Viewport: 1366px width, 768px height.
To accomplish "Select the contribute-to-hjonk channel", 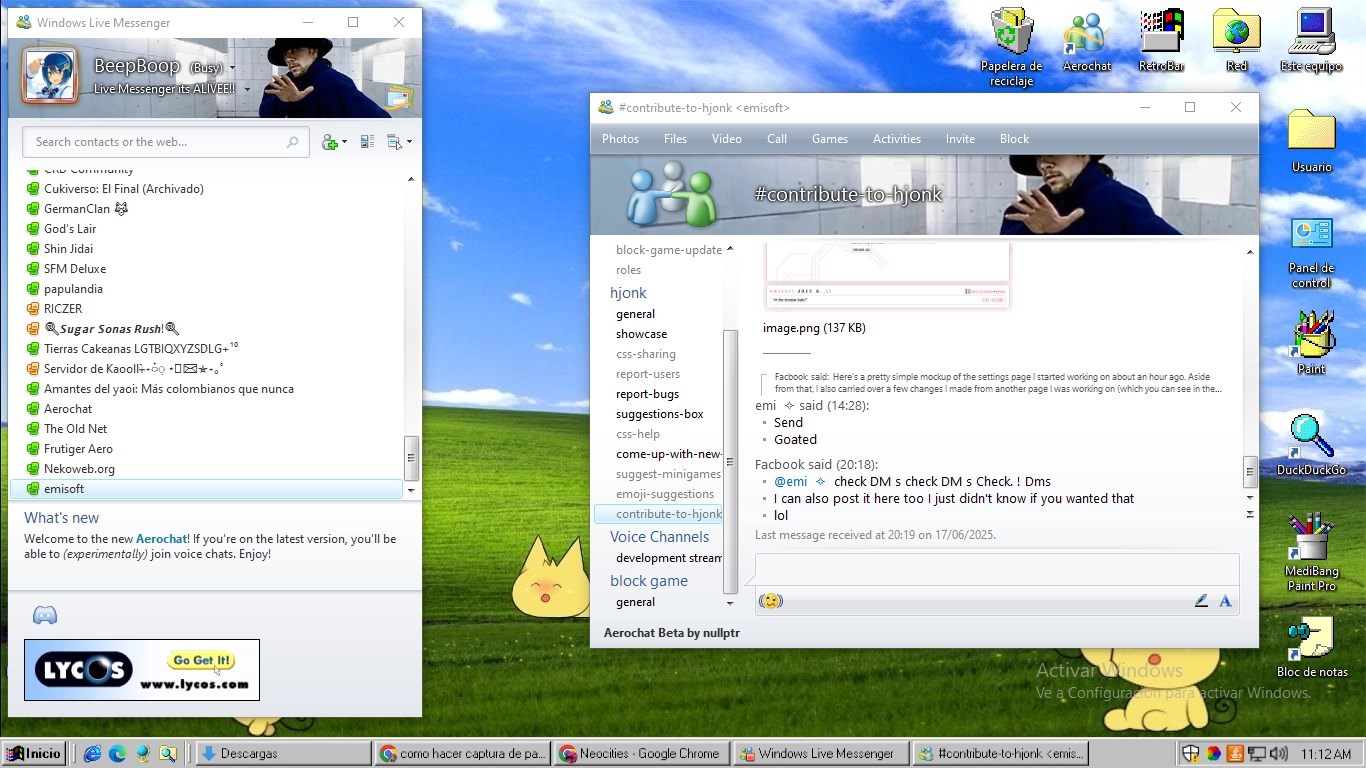I will tap(658, 514).
